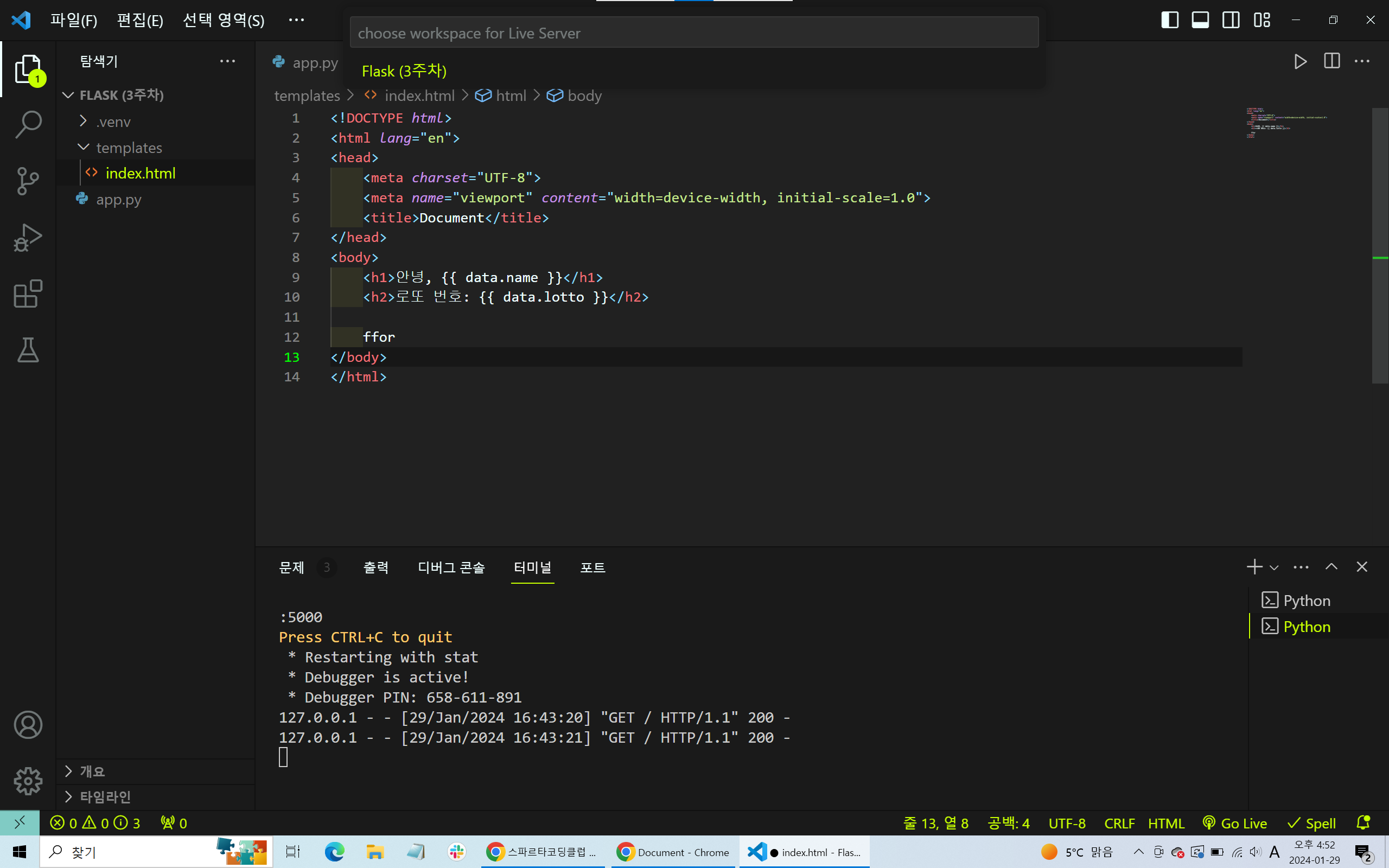
Task: Add a new terminal with plus icon
Action: point(1254,567)
